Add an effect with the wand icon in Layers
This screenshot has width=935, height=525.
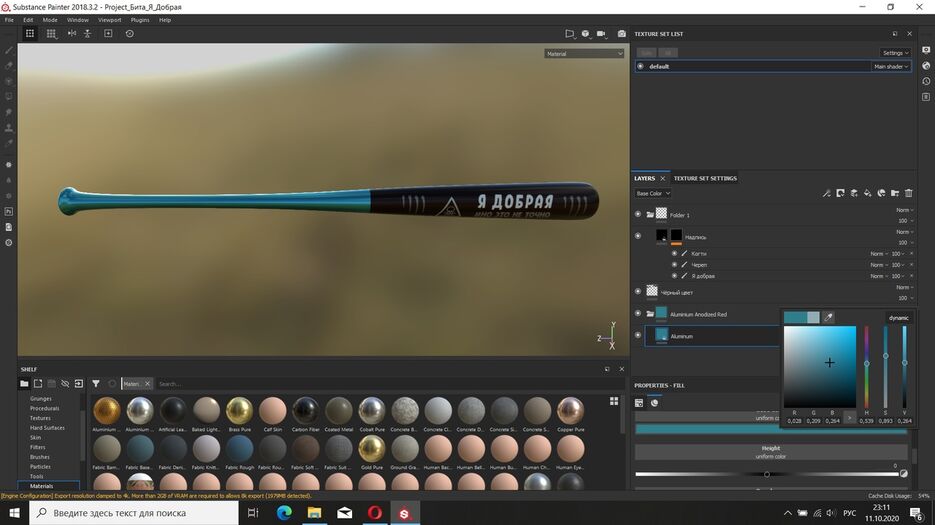pyautogui.click(x=826, y=193)
